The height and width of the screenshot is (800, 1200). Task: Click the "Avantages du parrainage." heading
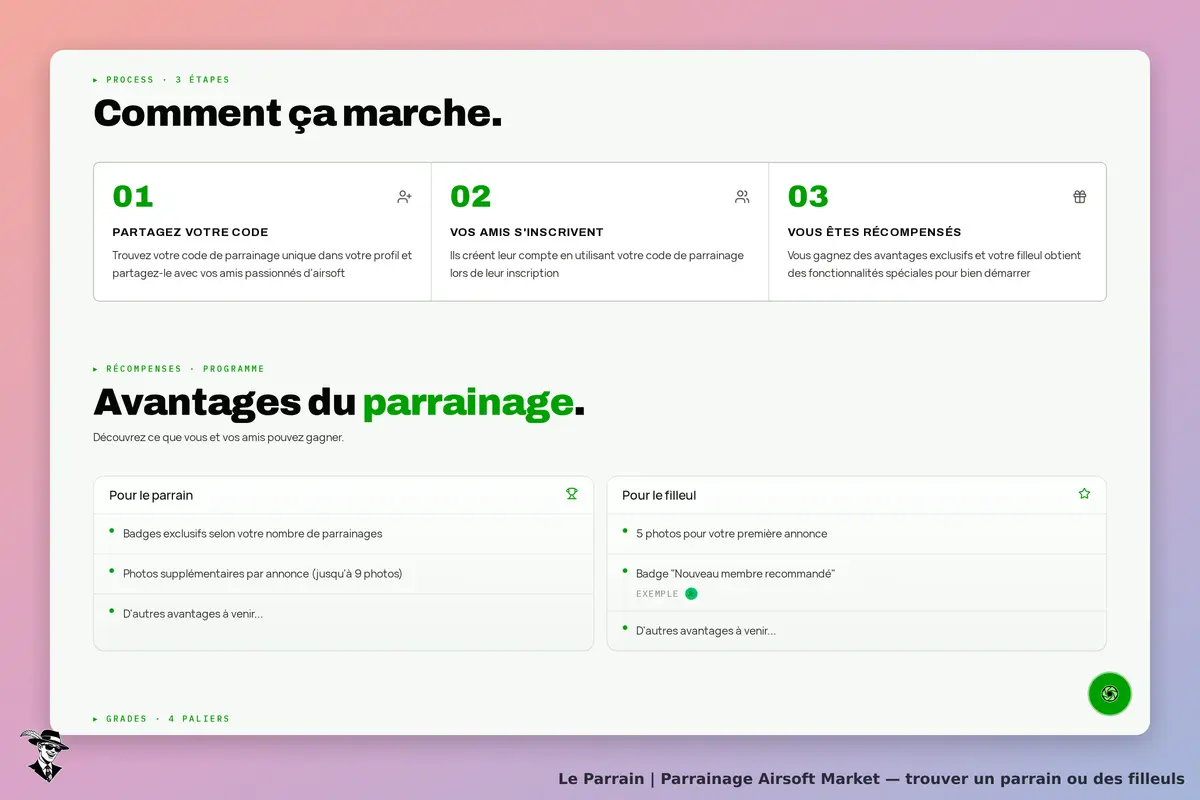point(339,402)
